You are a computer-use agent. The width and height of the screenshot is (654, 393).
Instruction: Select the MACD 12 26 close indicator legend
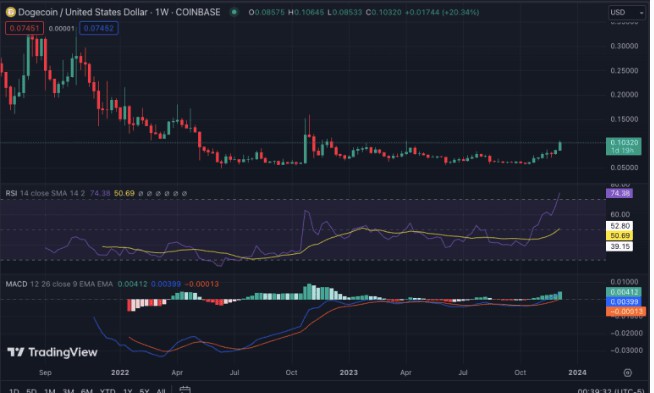point(59,284)
